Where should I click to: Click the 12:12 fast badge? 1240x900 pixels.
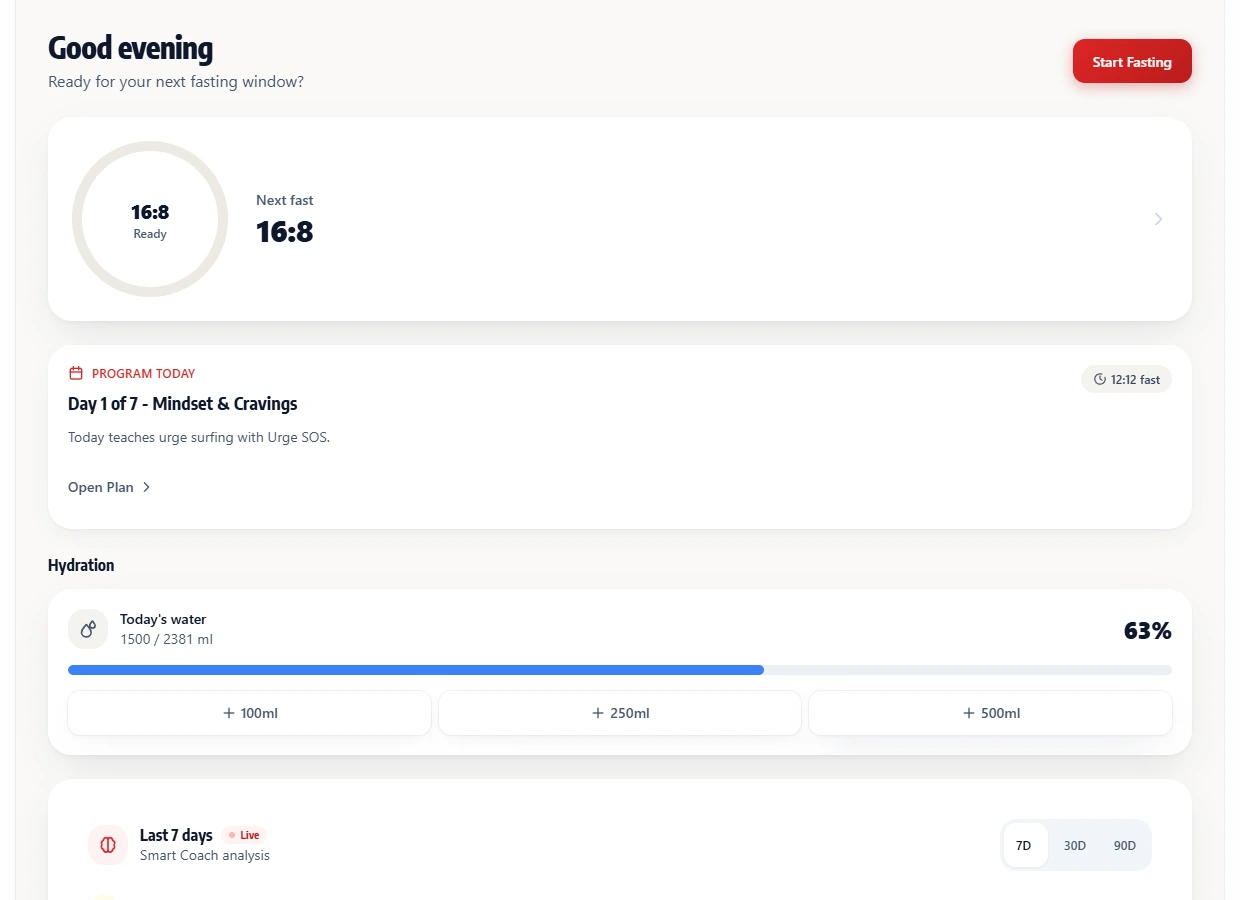point(1126,380)
